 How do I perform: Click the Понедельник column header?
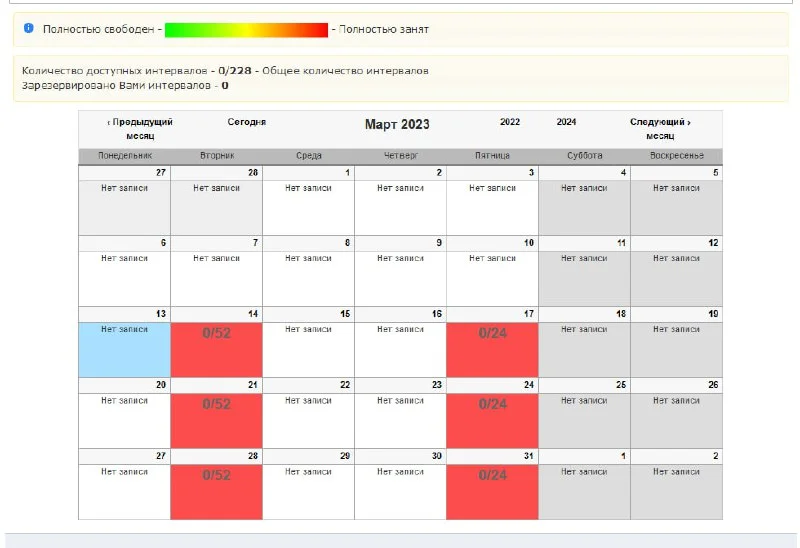(x=124, y=156)
